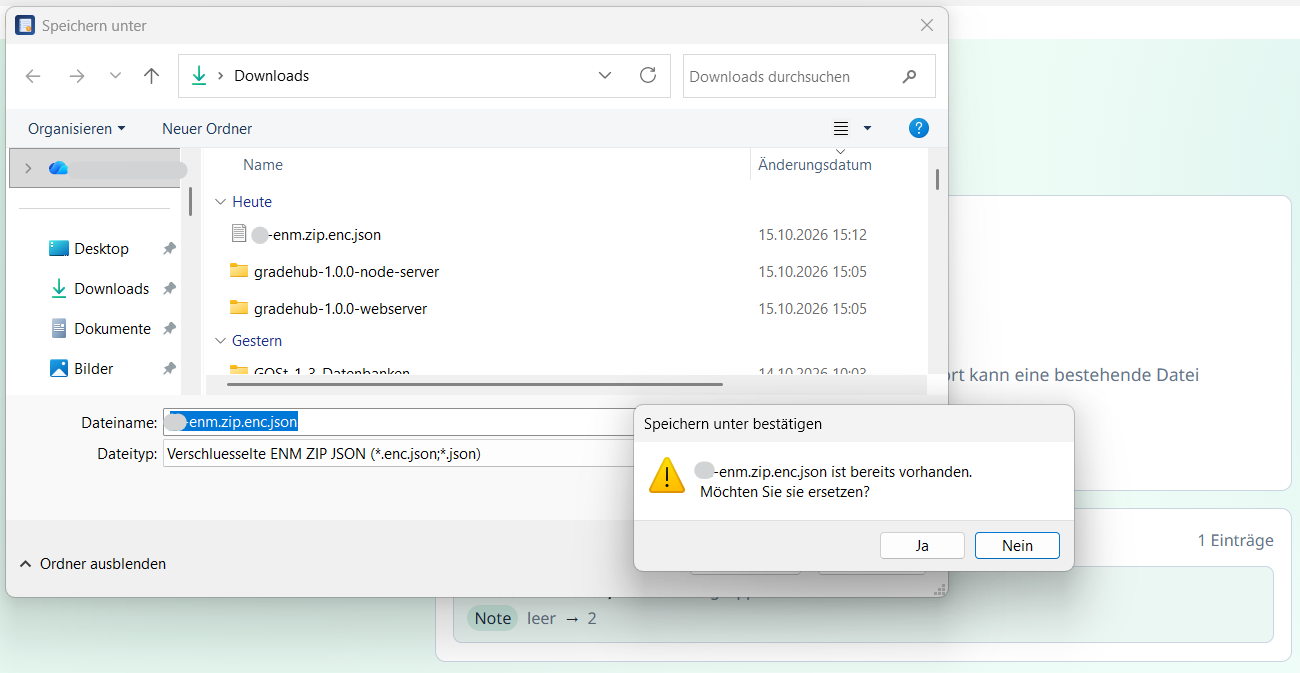Image resolution: width=1300 pixels, height=673 pixels.
Task: Click the pin icon next to Bilder
Action: coord(170,369)
